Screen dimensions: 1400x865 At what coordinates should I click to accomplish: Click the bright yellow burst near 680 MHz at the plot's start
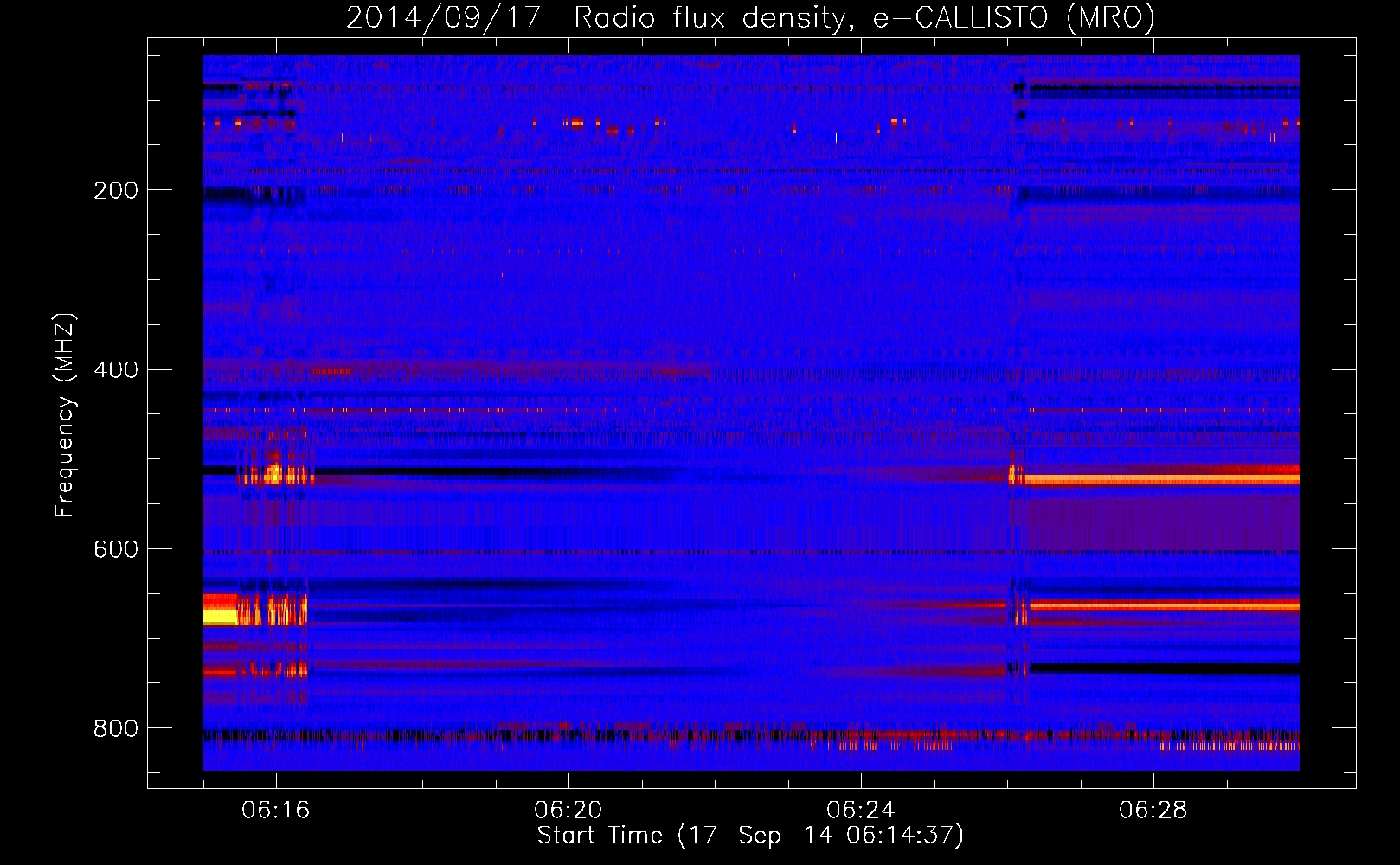click(x=220, y=616)
